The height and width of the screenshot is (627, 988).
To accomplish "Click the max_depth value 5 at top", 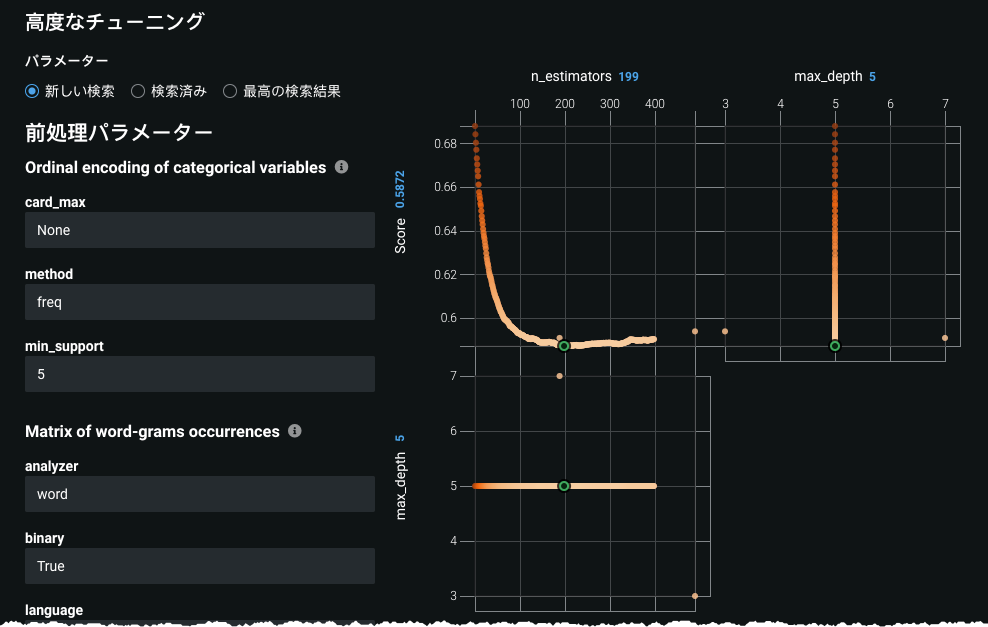I will (x=873, y=77).
